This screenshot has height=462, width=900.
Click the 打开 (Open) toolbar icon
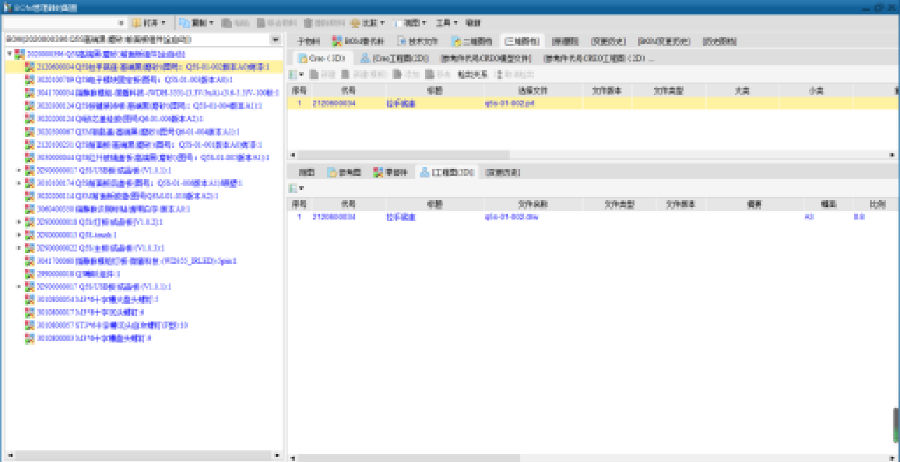click(142, 22)
